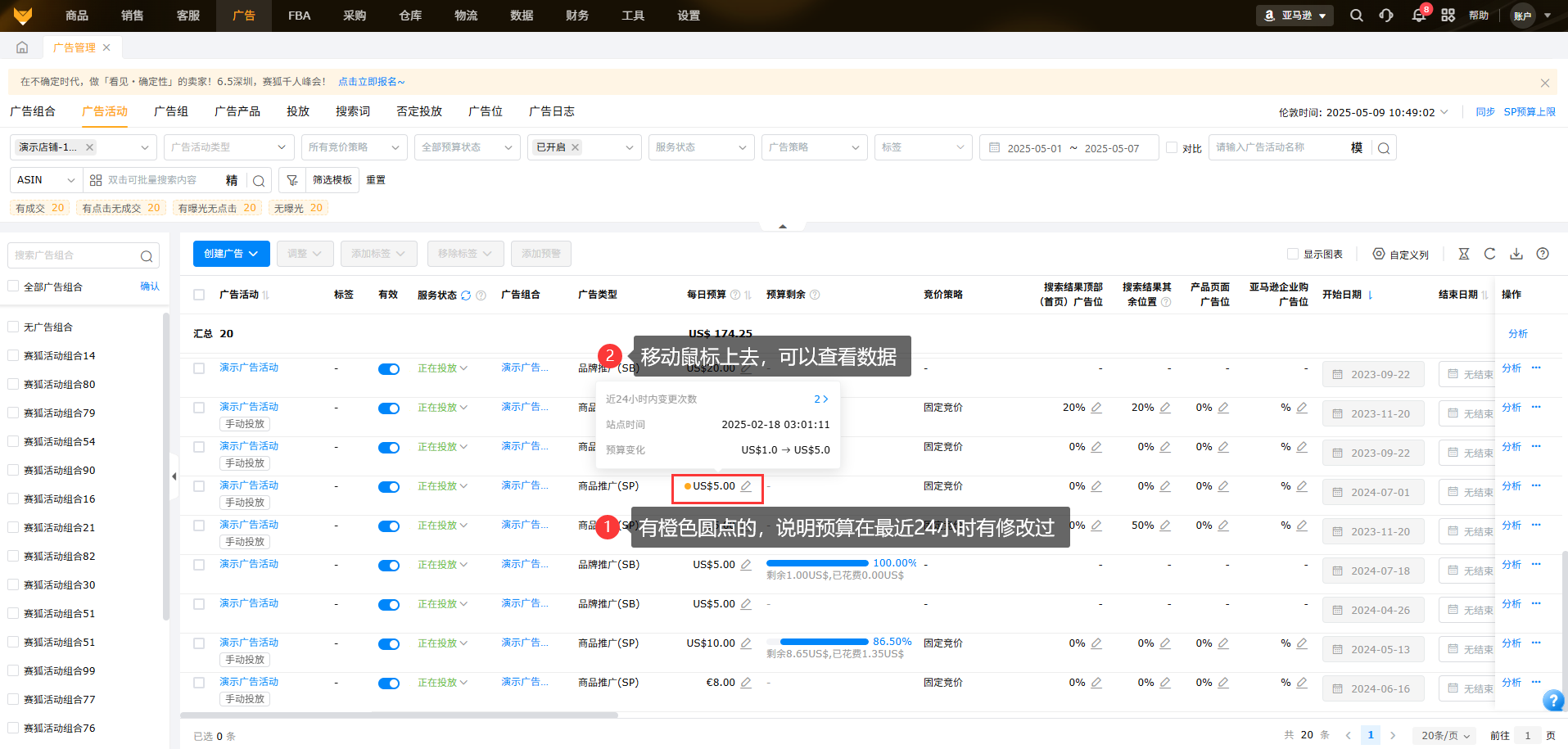The image size is (1568, 749).
Task: Toggle the 显示图表 checkbox
Action: coord(1293,254)
